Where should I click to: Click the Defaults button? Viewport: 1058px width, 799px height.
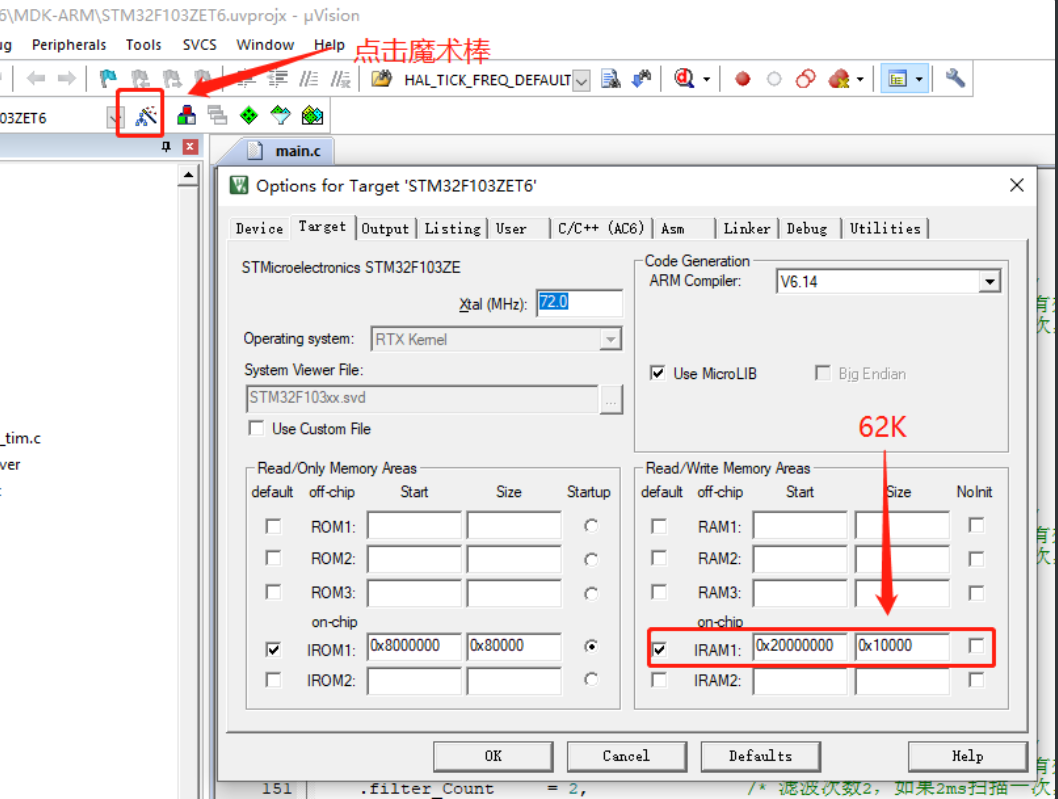click(x=760, y=756)
